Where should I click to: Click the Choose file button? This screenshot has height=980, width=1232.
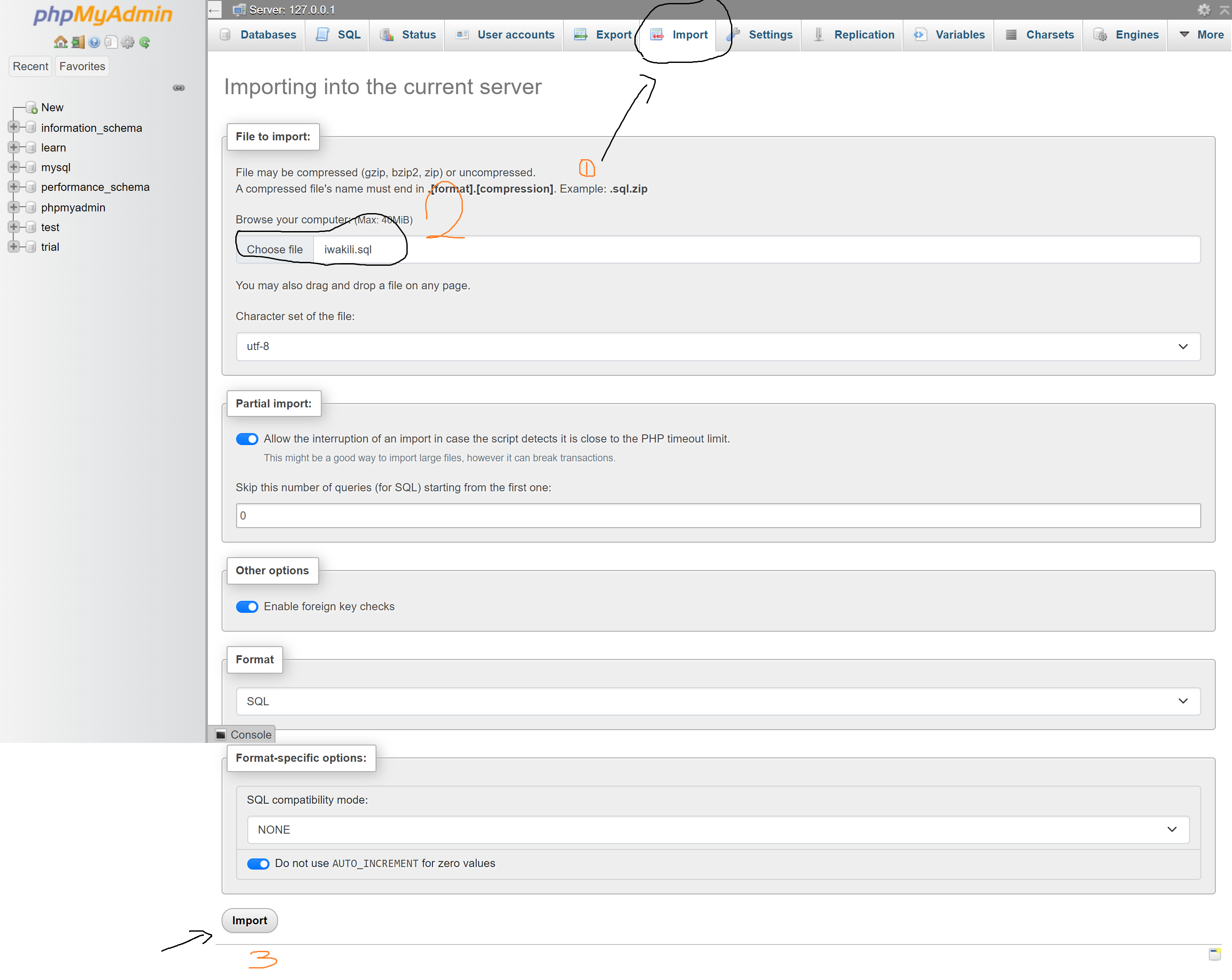275,249
